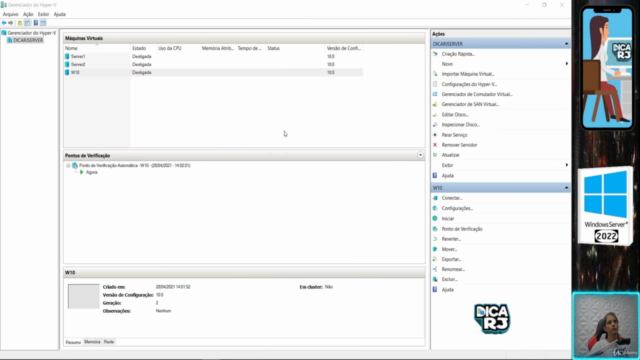This screenshot has width=640, height=360.
Task: Collapse the automatic checkpoint tree node
Action: click(69, 166)
